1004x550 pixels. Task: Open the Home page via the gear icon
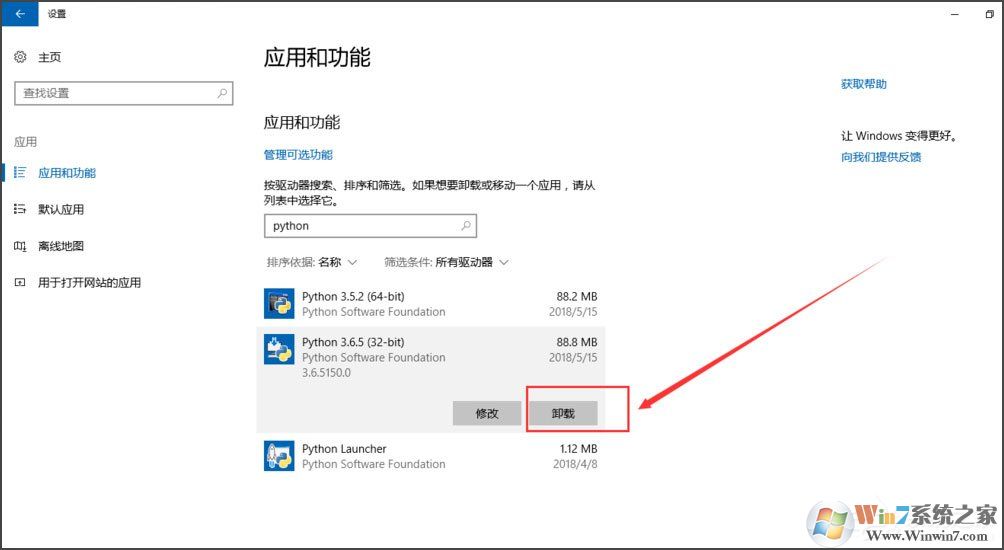(x=20, y=57)
